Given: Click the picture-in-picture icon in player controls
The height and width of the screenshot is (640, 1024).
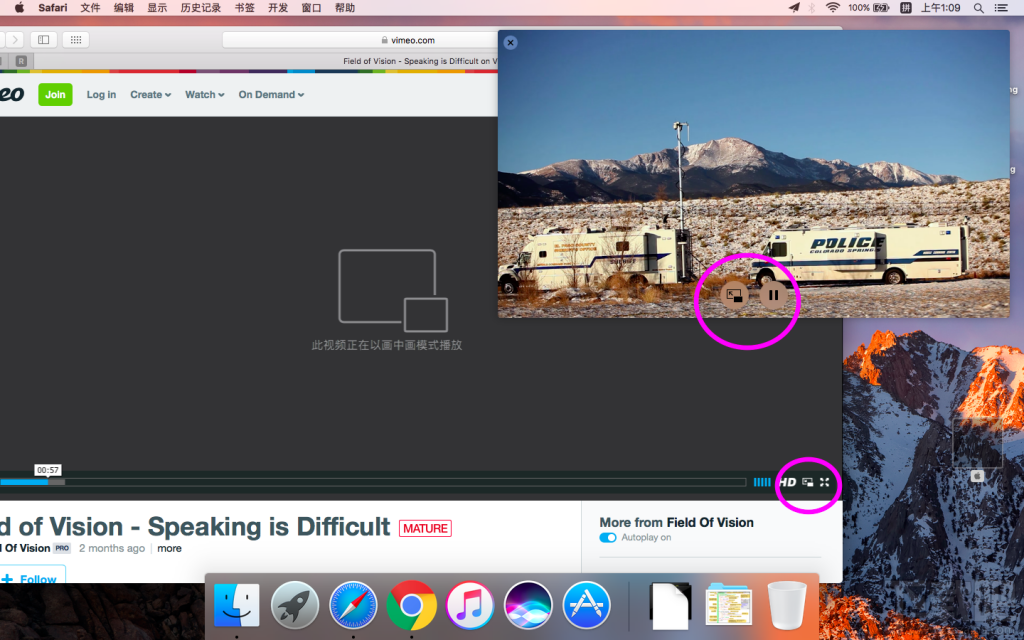Looking at the screenshot, I should click(807, 482).
